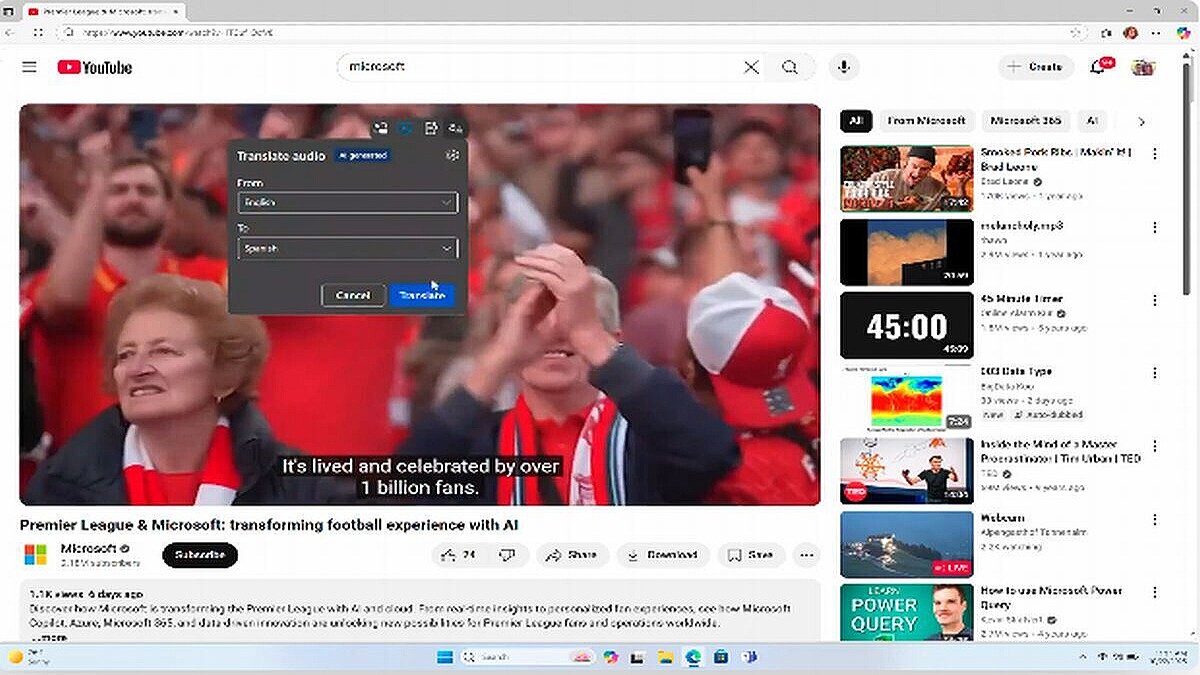
Task: Cancel the Translate audio dialog
Action: click(x=353, y=295)
